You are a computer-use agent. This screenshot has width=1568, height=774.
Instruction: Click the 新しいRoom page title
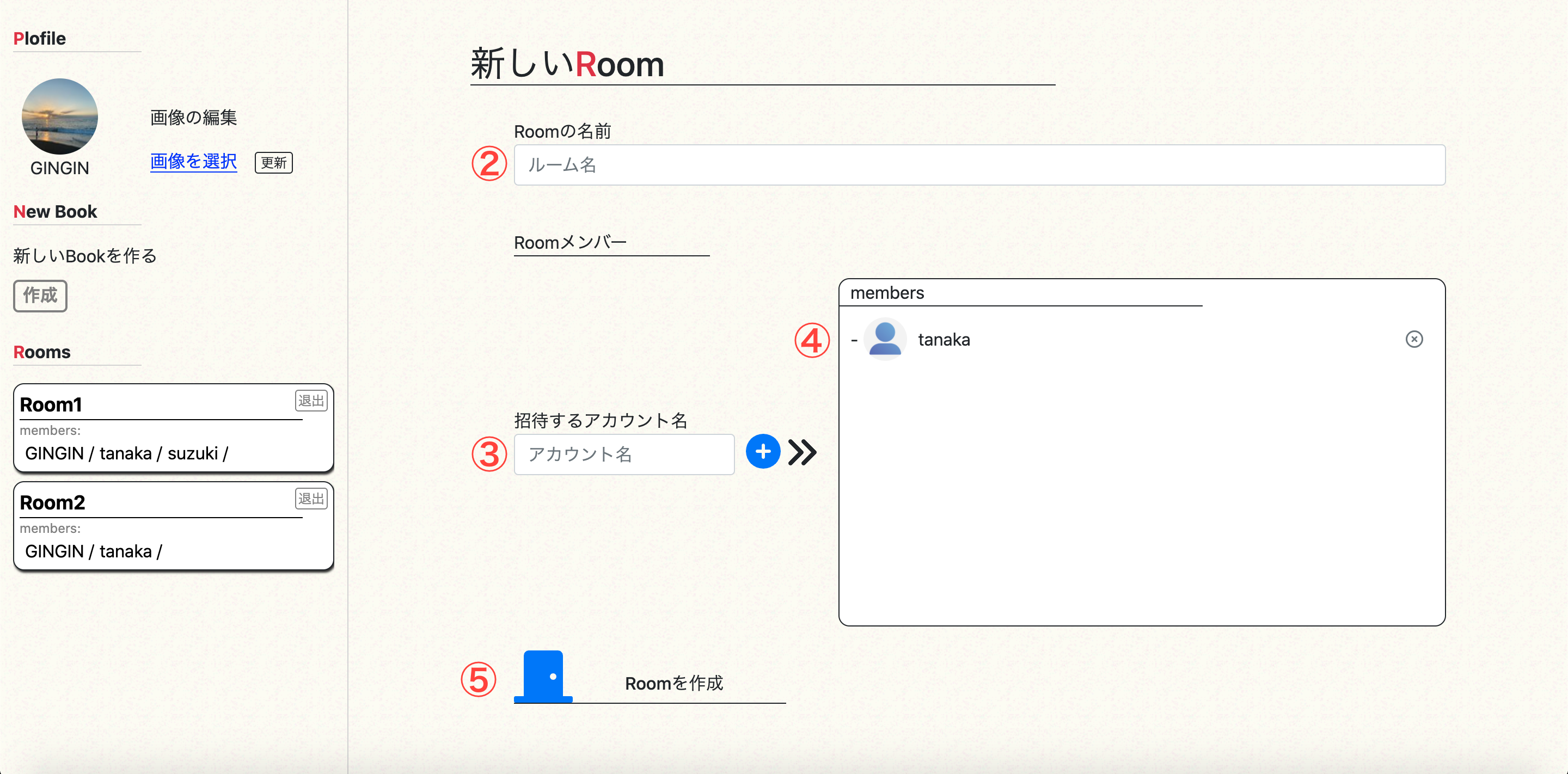point(567,64)
